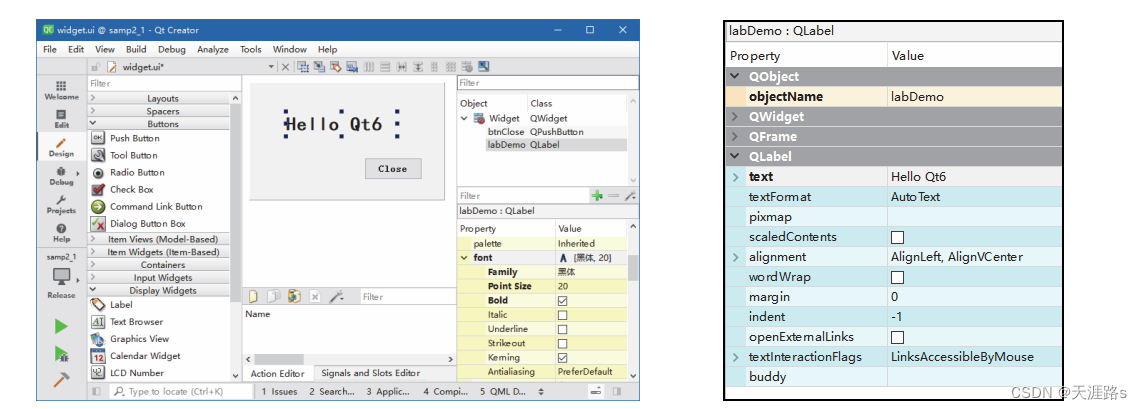This screenshot has width=1142, height=409.
Task: Open the 1 Issues output pane
Action: (280, 392)
